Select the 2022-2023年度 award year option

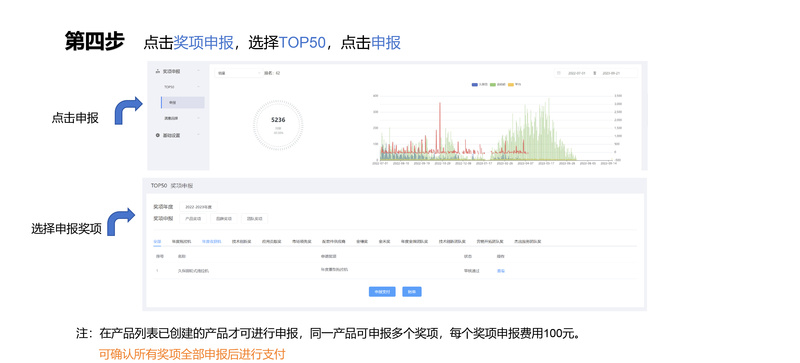tap(198, 207)
